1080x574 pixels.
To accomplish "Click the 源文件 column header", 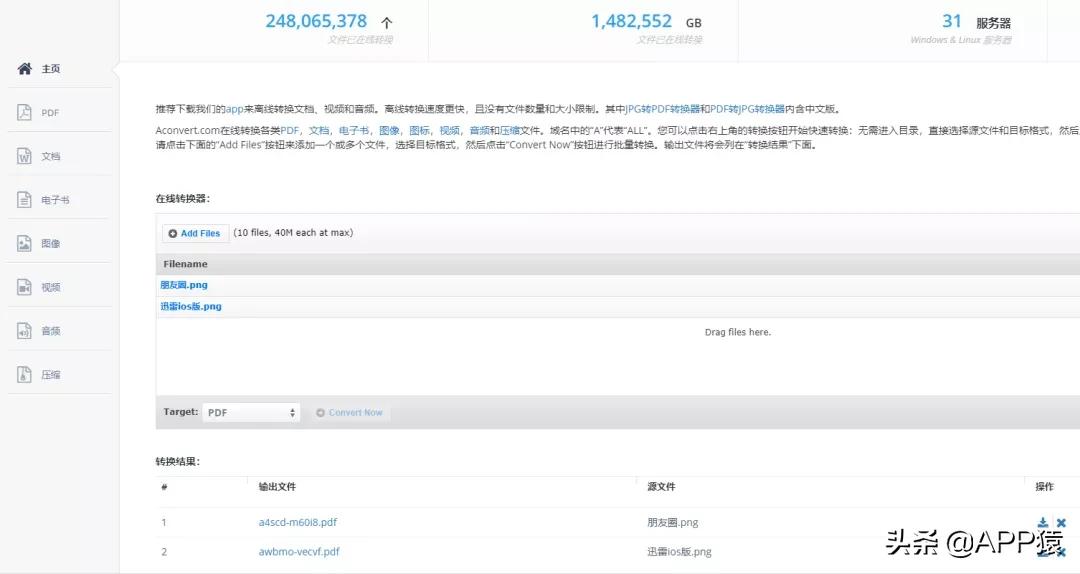I will [x=661, y=486].
